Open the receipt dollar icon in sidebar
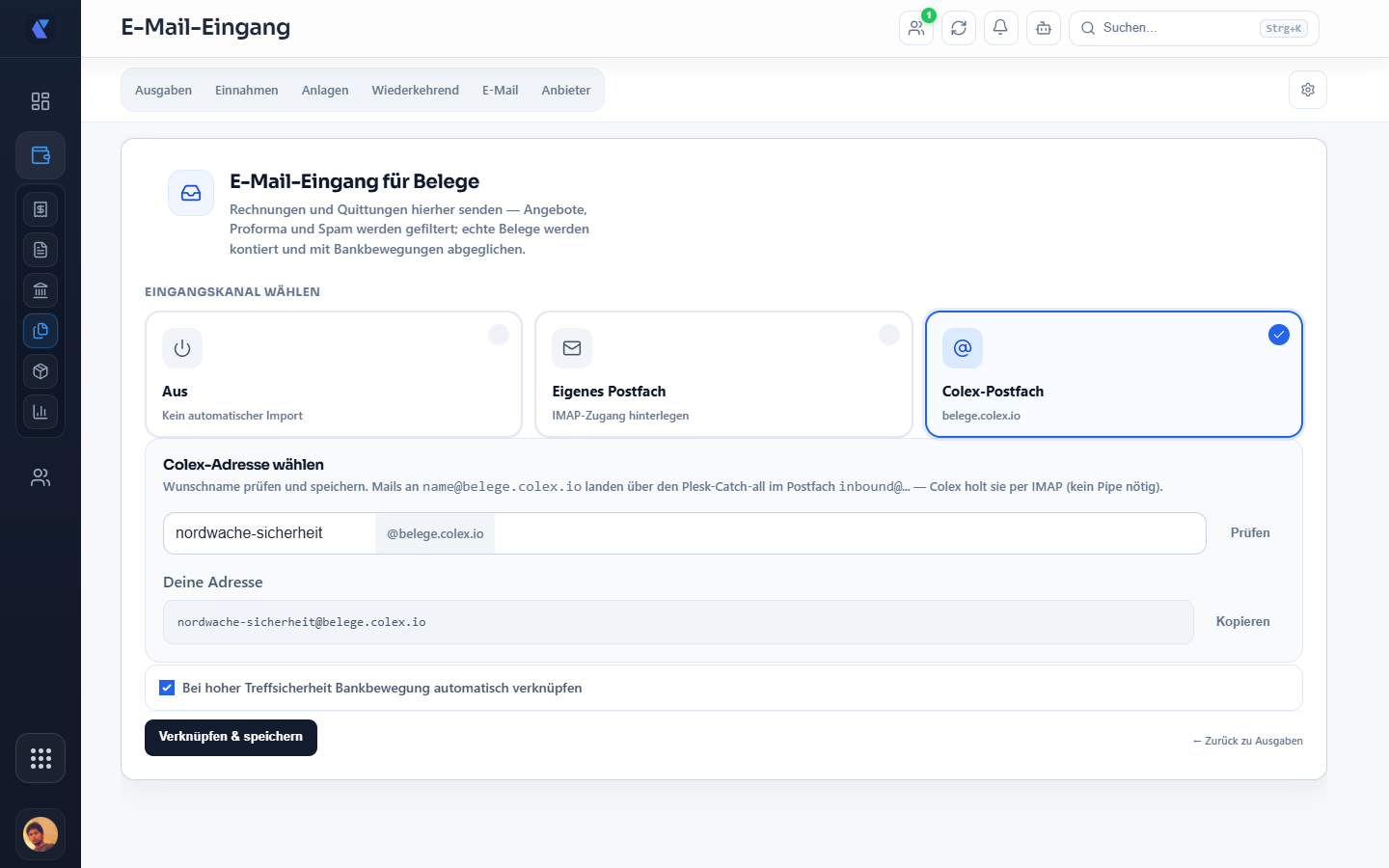Viewport: 1389px width, 868px height. tap(41, 209)
